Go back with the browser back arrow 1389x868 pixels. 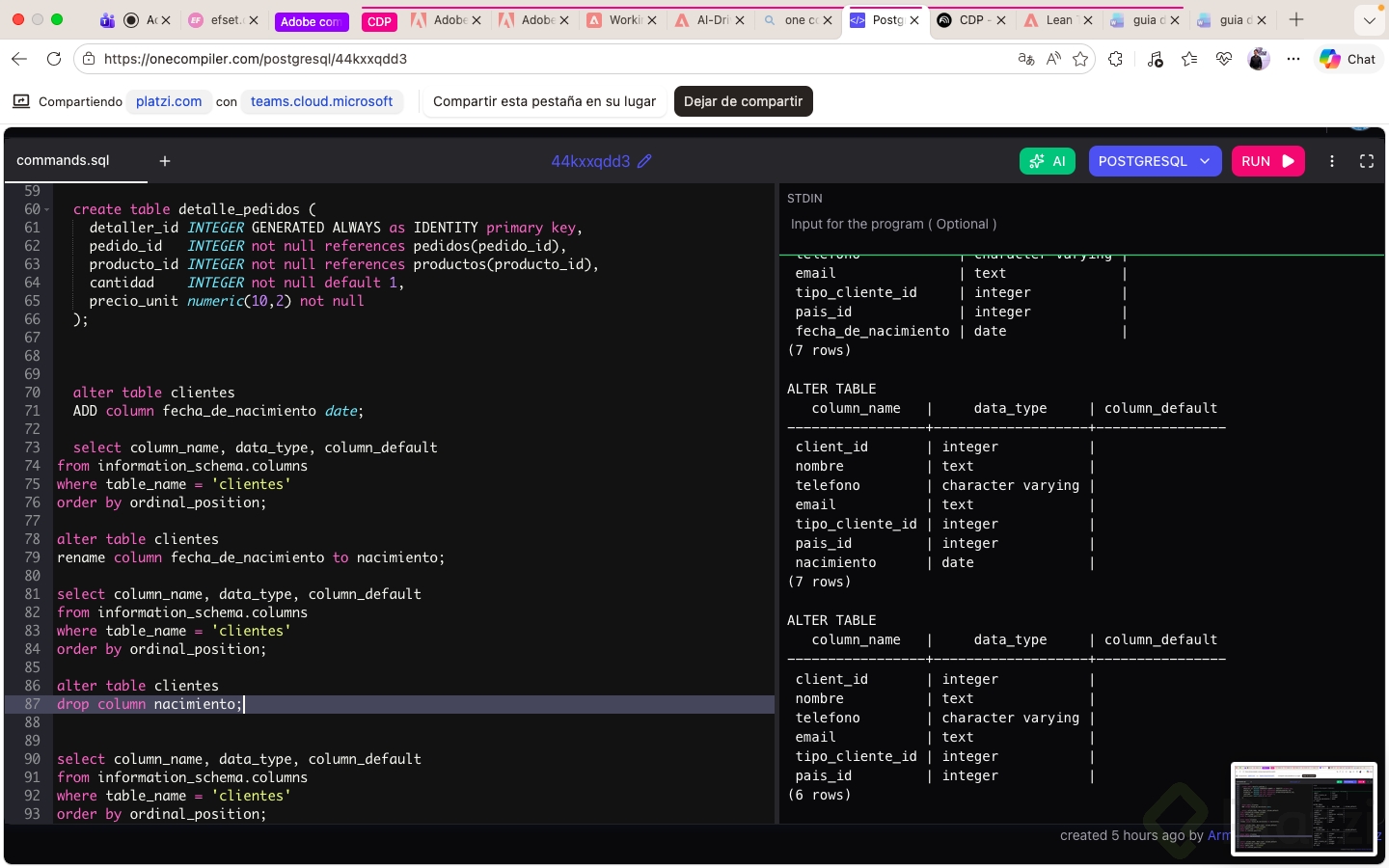coord(19,59)
